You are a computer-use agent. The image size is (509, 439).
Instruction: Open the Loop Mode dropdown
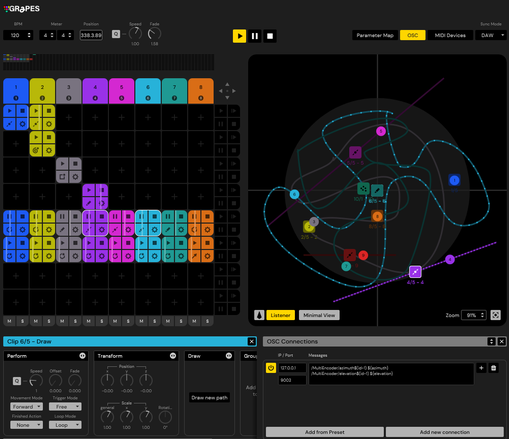pyautogui.click(x=65, y=425)
